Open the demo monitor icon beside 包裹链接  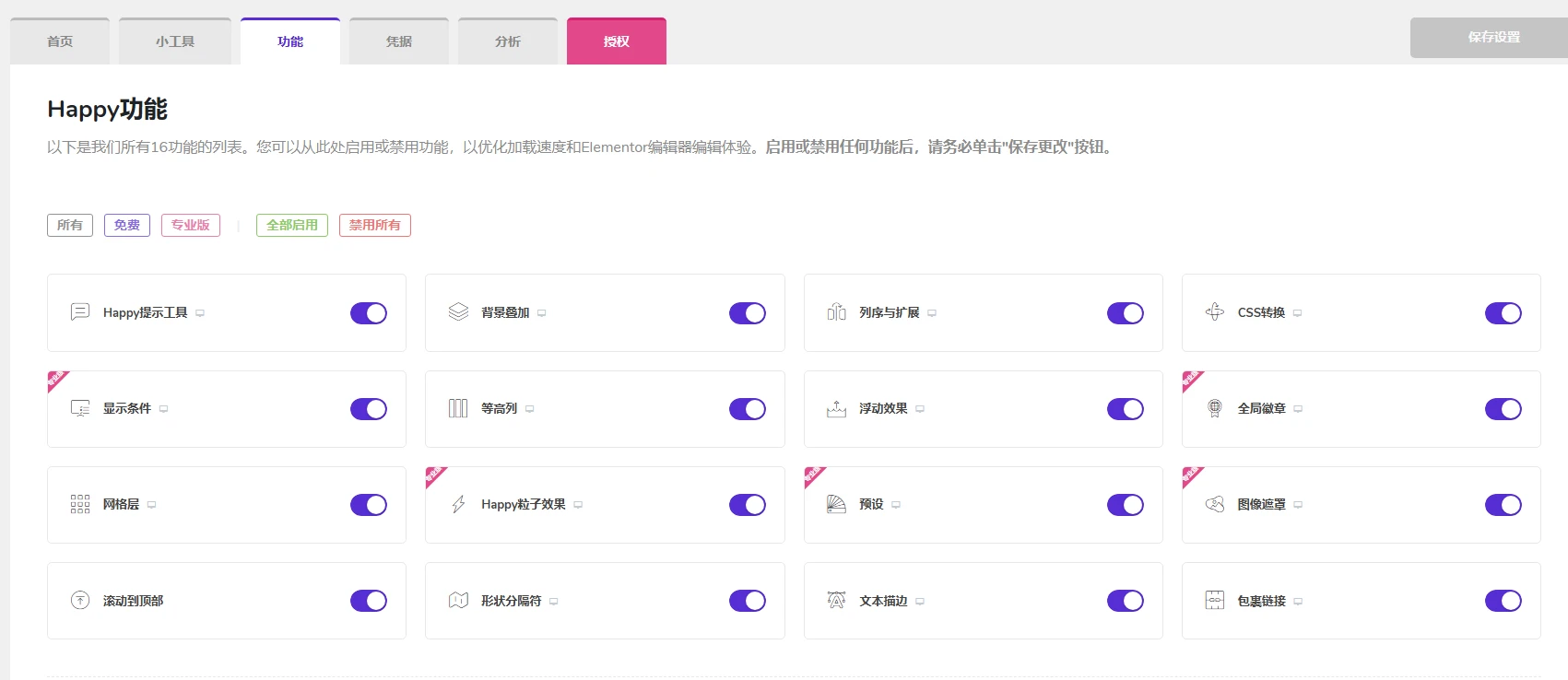pyautogui.click(x=1298, y=602)
